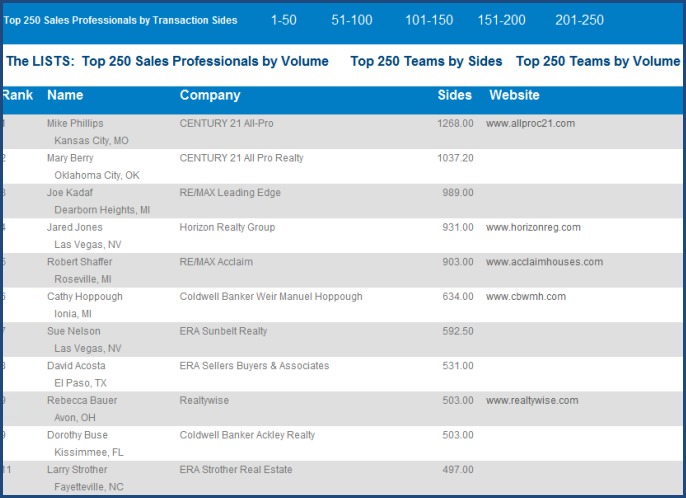
Task: Click the Company column header
Action: click(210, 95)
